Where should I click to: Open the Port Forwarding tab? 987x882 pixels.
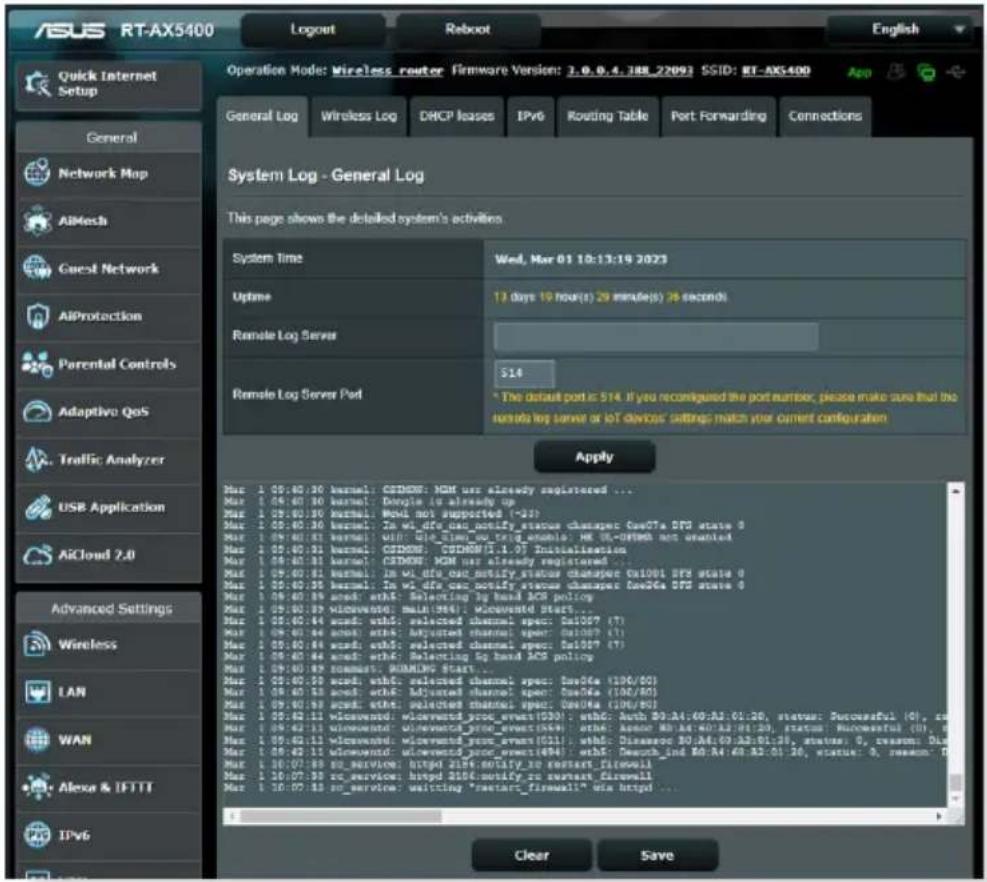tap(718, 116)
